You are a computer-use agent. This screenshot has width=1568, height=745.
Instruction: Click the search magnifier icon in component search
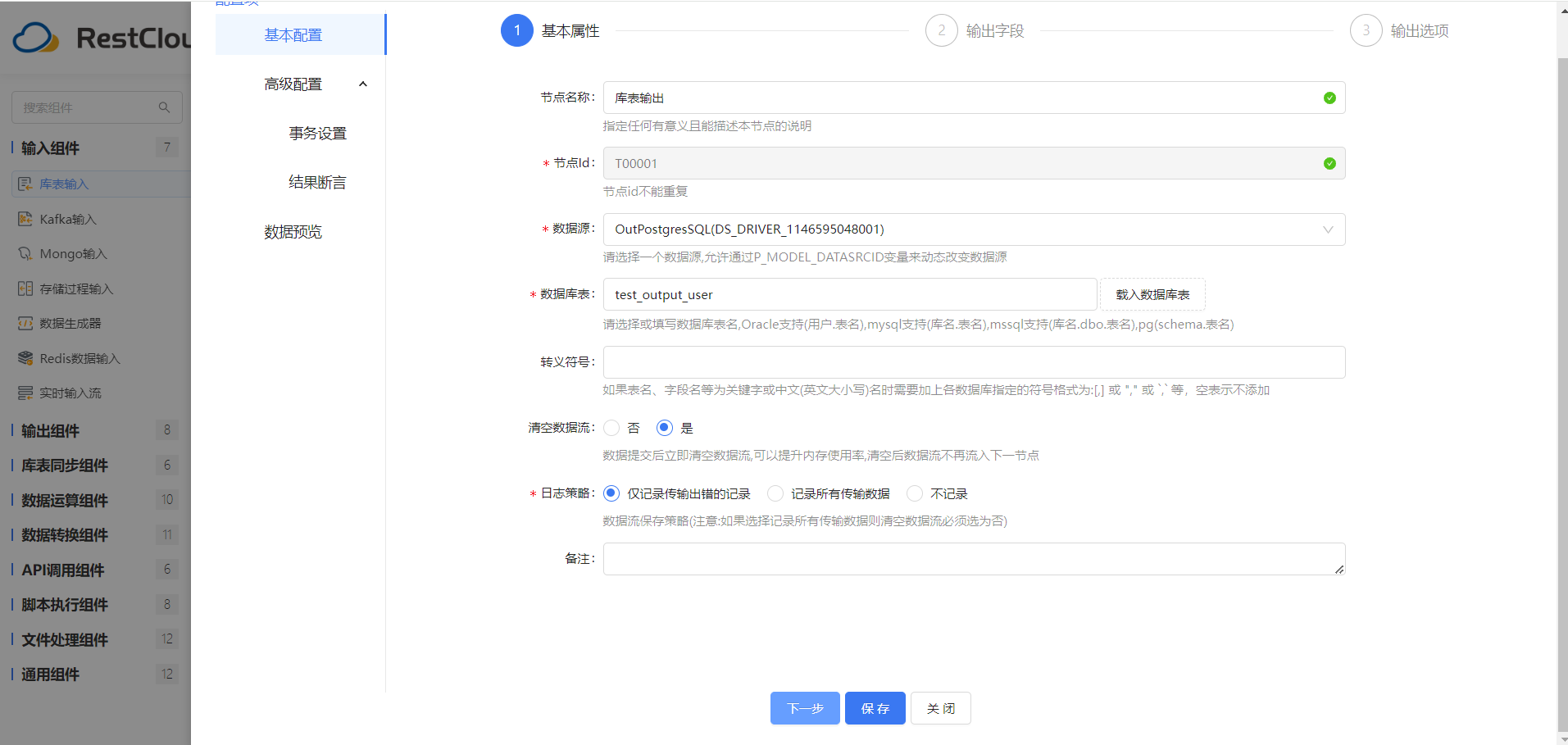164,107
